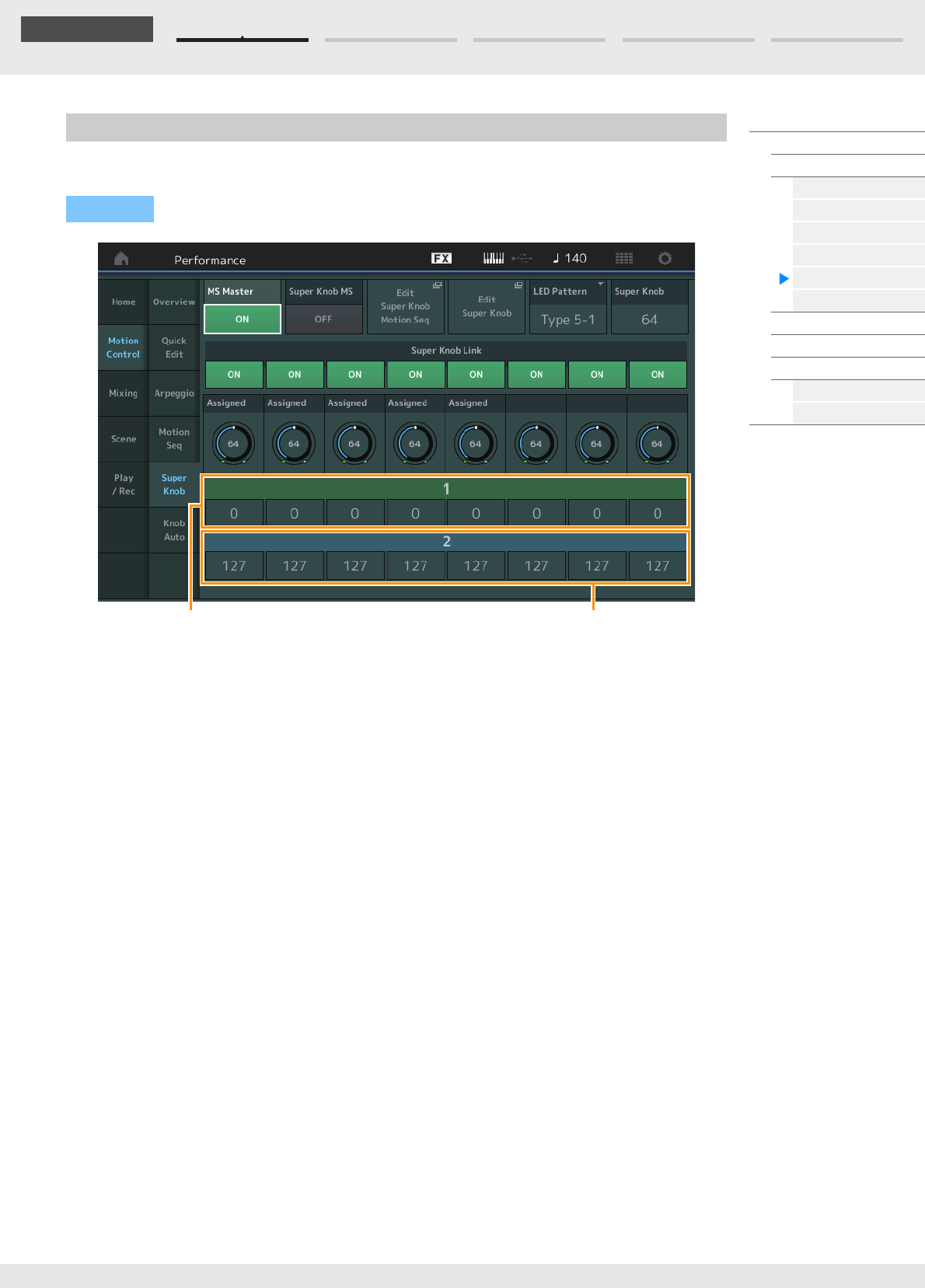The image size is (925, 1288).
Task: Select the fourth Assigned knob dial
Action: [x=415, y=444]
